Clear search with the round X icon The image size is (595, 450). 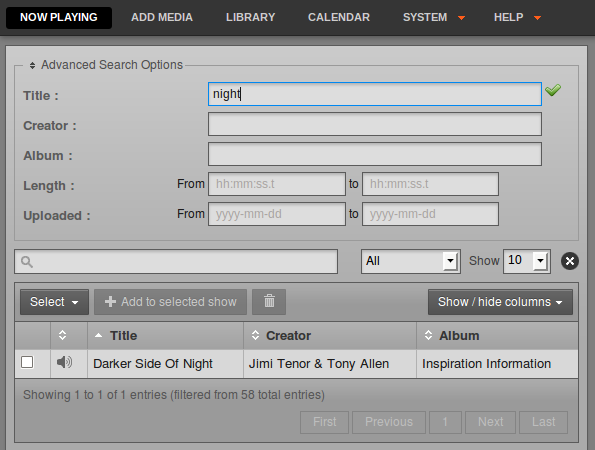point(570,261)
